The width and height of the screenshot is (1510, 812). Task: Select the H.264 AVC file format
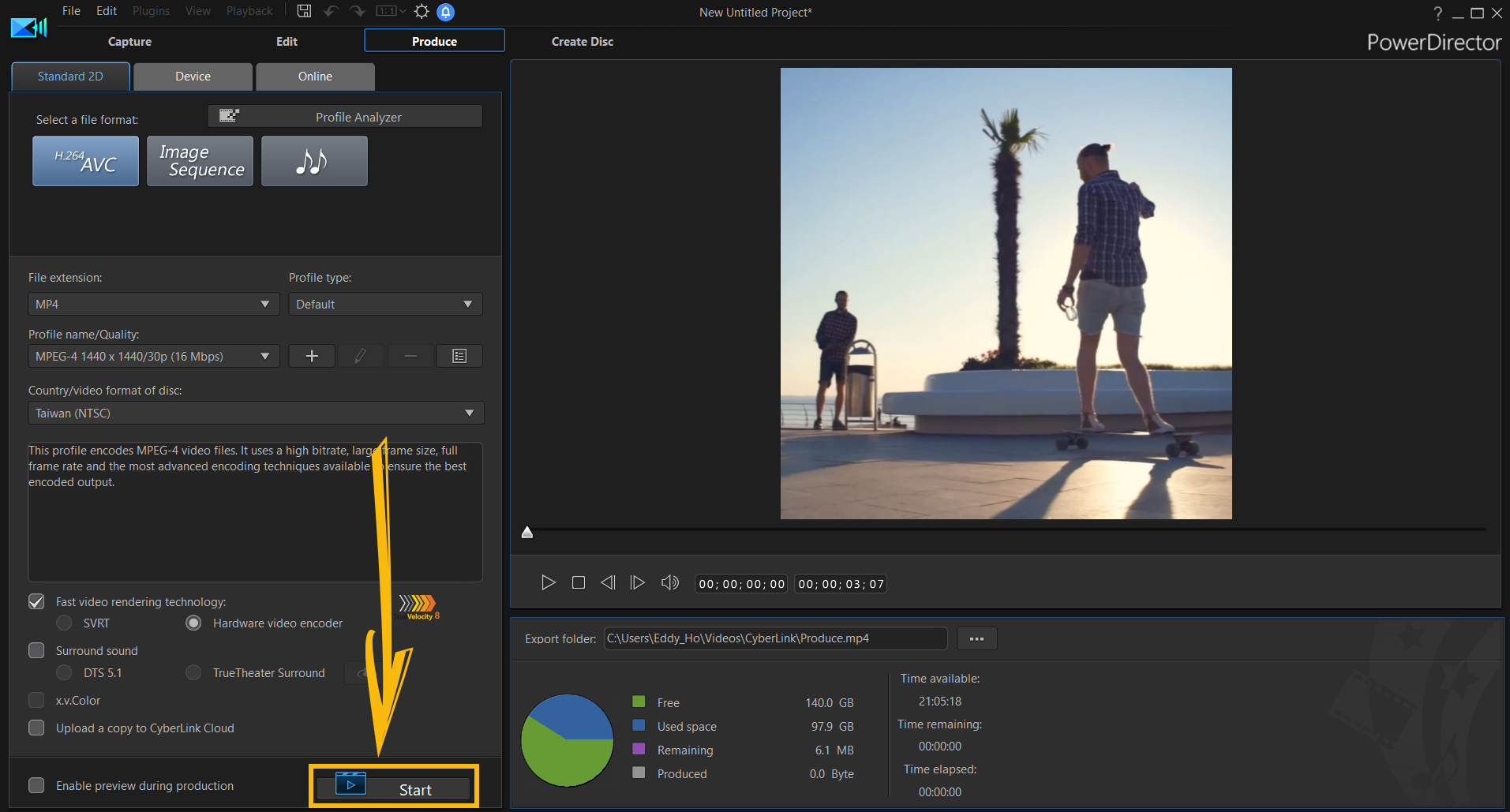pos(85,161)
